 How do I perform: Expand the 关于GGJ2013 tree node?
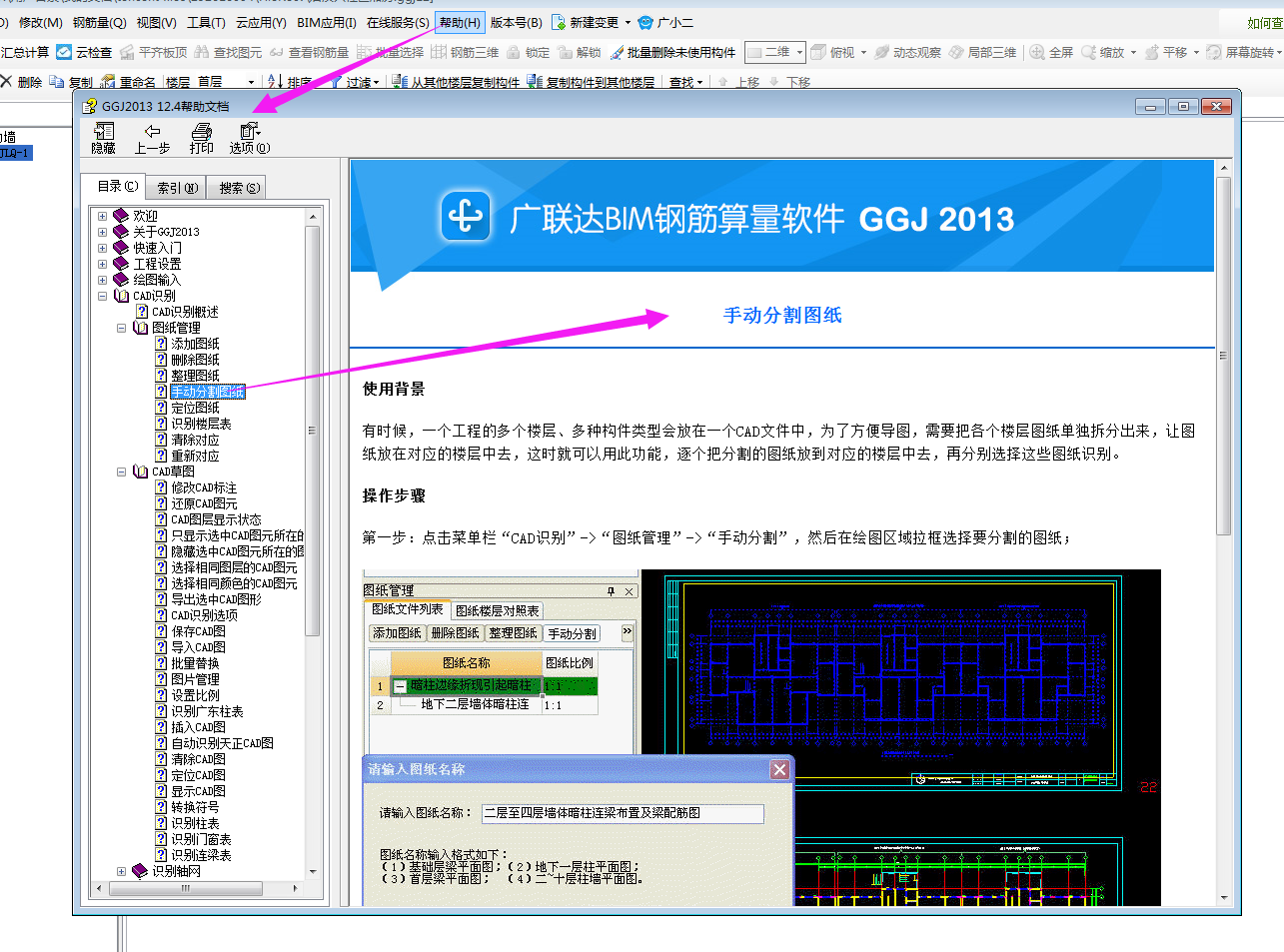[102, 232]
